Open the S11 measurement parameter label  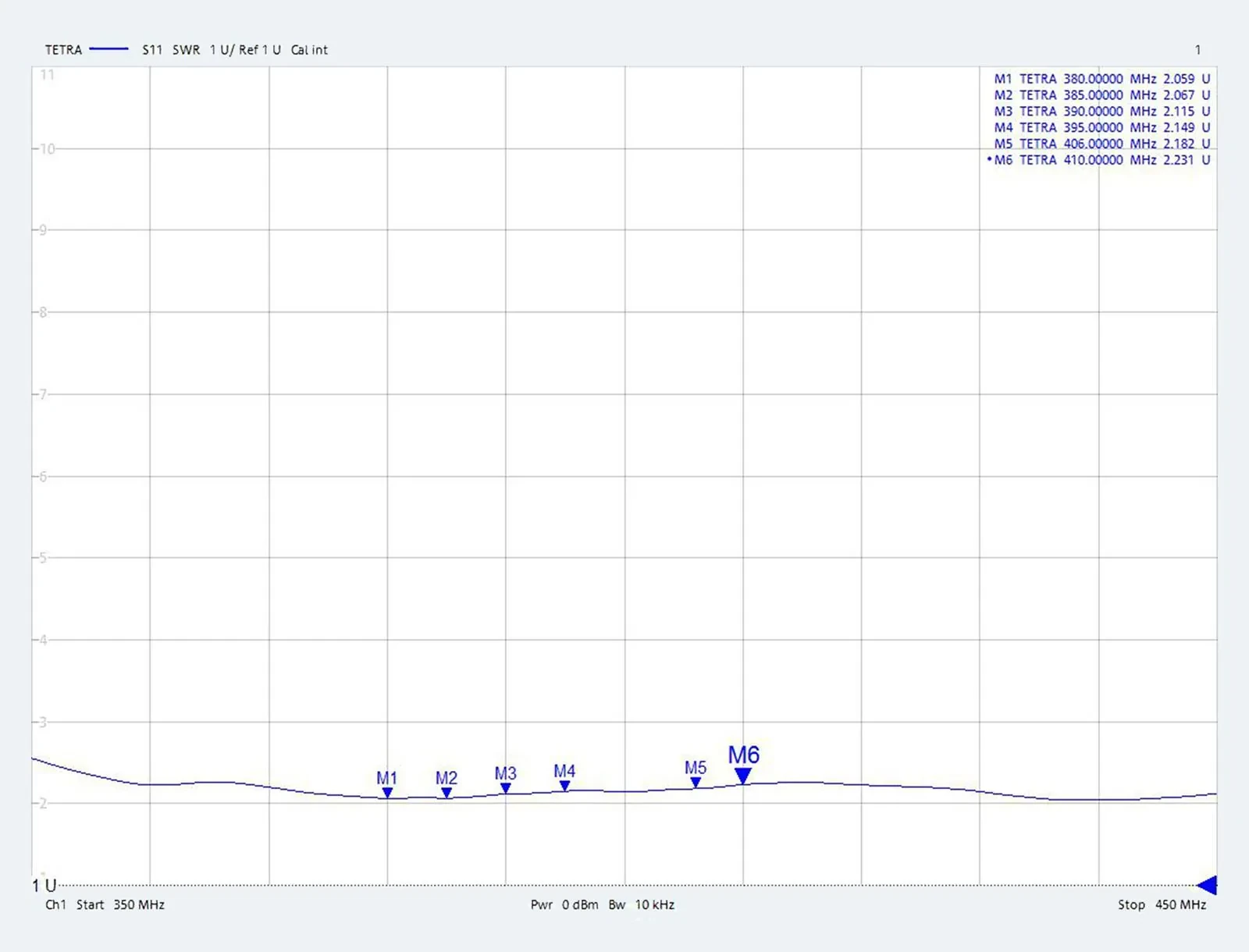tap(152, 50)
